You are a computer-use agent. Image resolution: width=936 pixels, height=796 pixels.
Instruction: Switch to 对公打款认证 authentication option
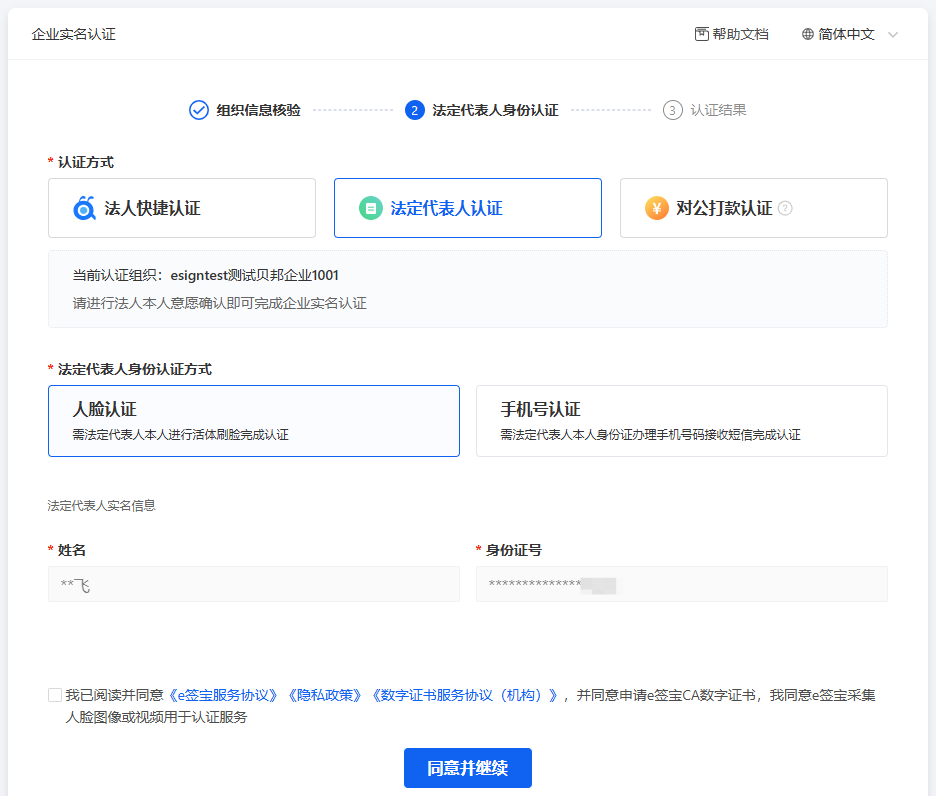754,208
